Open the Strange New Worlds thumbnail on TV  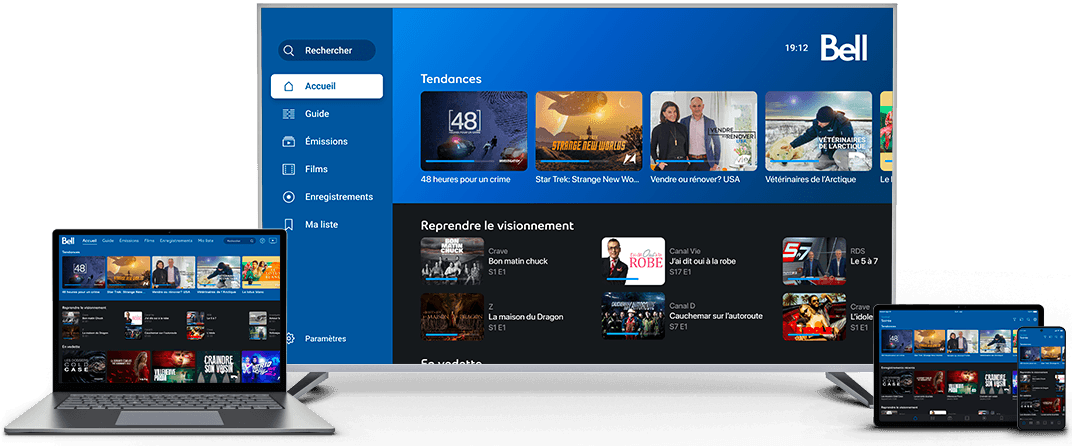589,131
